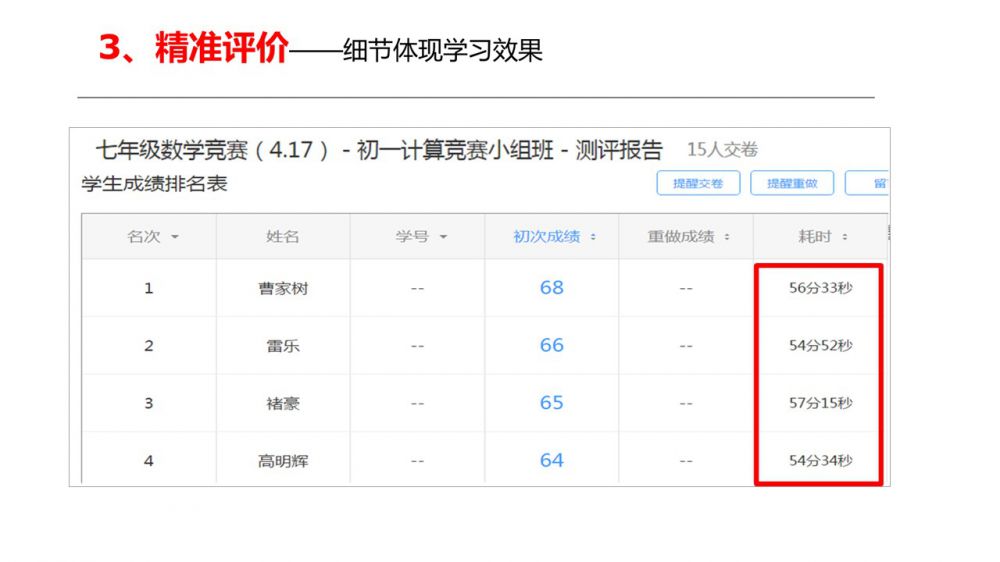Click the 学生成绩排名表 heading

pyautogui.click(x=154, y=184)
